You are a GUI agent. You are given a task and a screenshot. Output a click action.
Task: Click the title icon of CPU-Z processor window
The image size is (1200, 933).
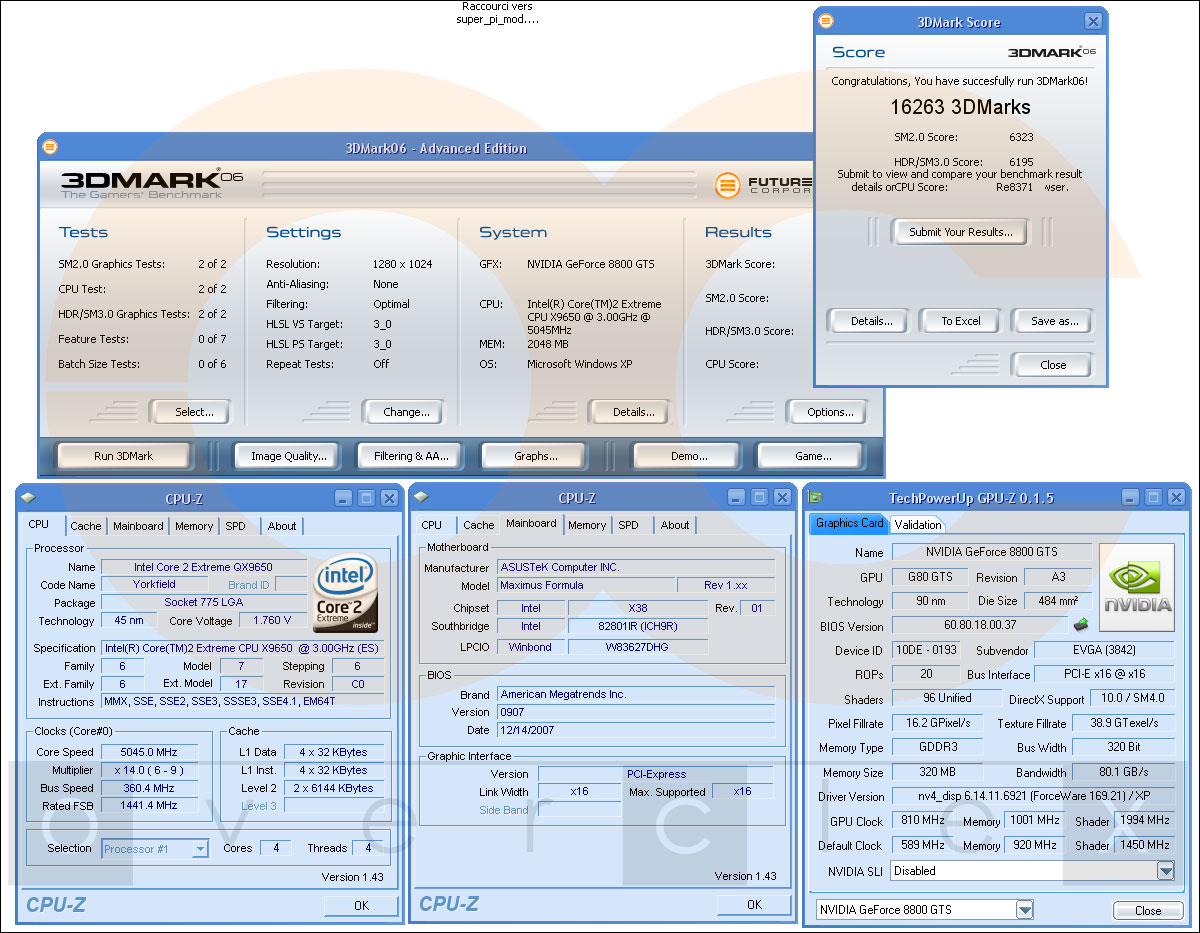28,498
